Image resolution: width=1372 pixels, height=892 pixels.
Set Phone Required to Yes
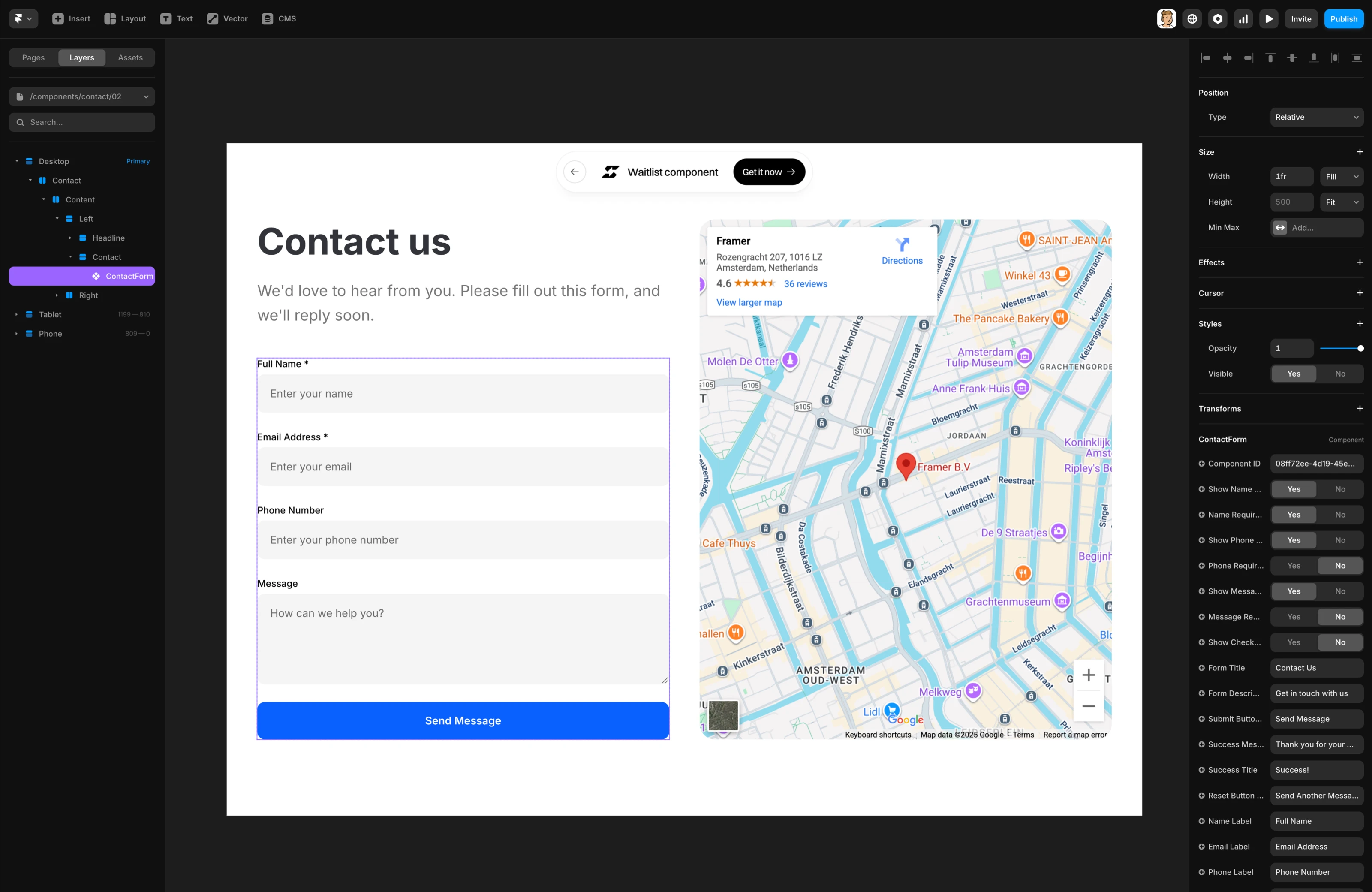click(1294, 566)
